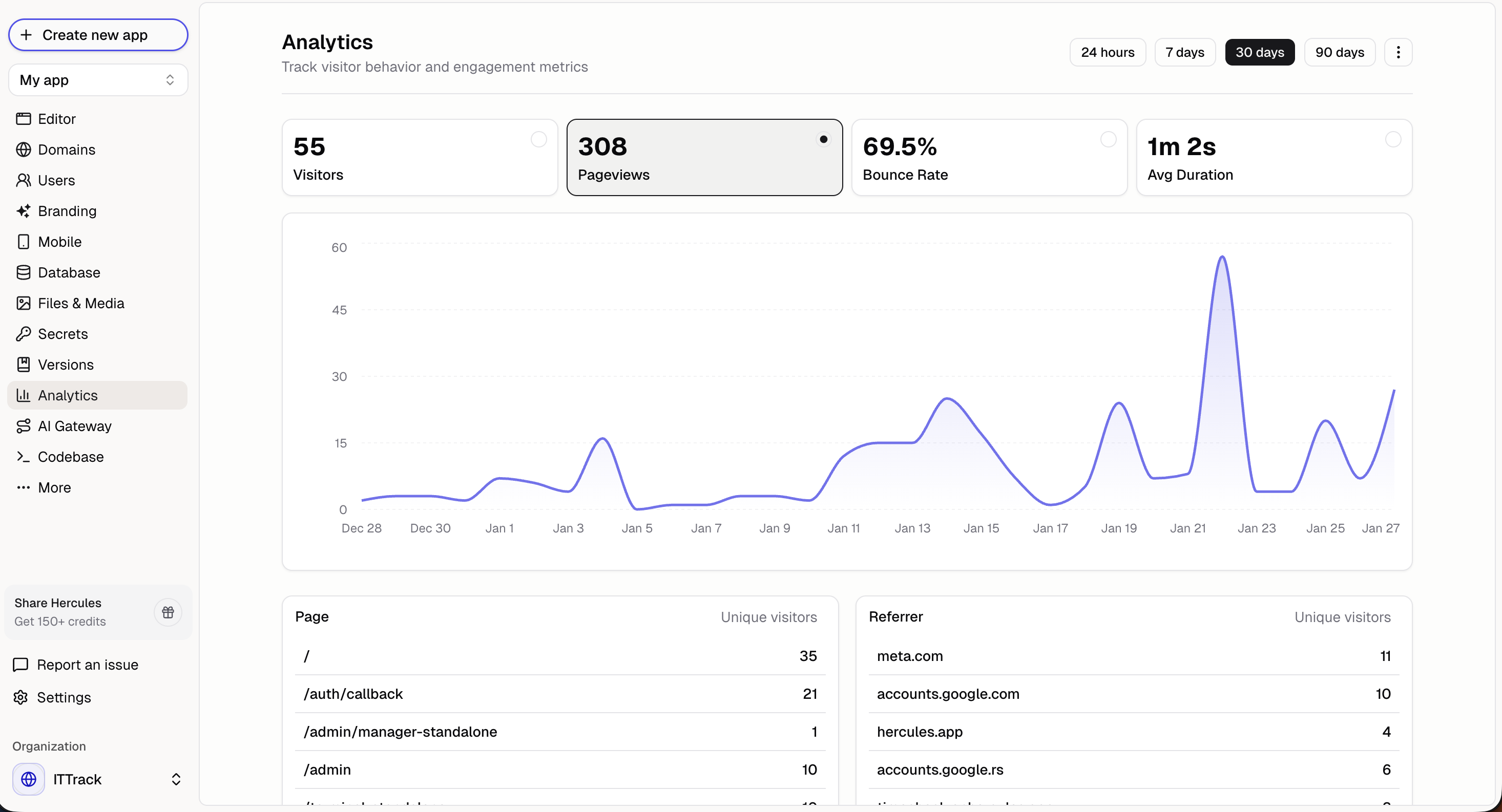Image resolution: width=1502 pixels, height=812 pixels.
Task: Expand the ITTrack organization switcher chevron
Action: point(176,779)
